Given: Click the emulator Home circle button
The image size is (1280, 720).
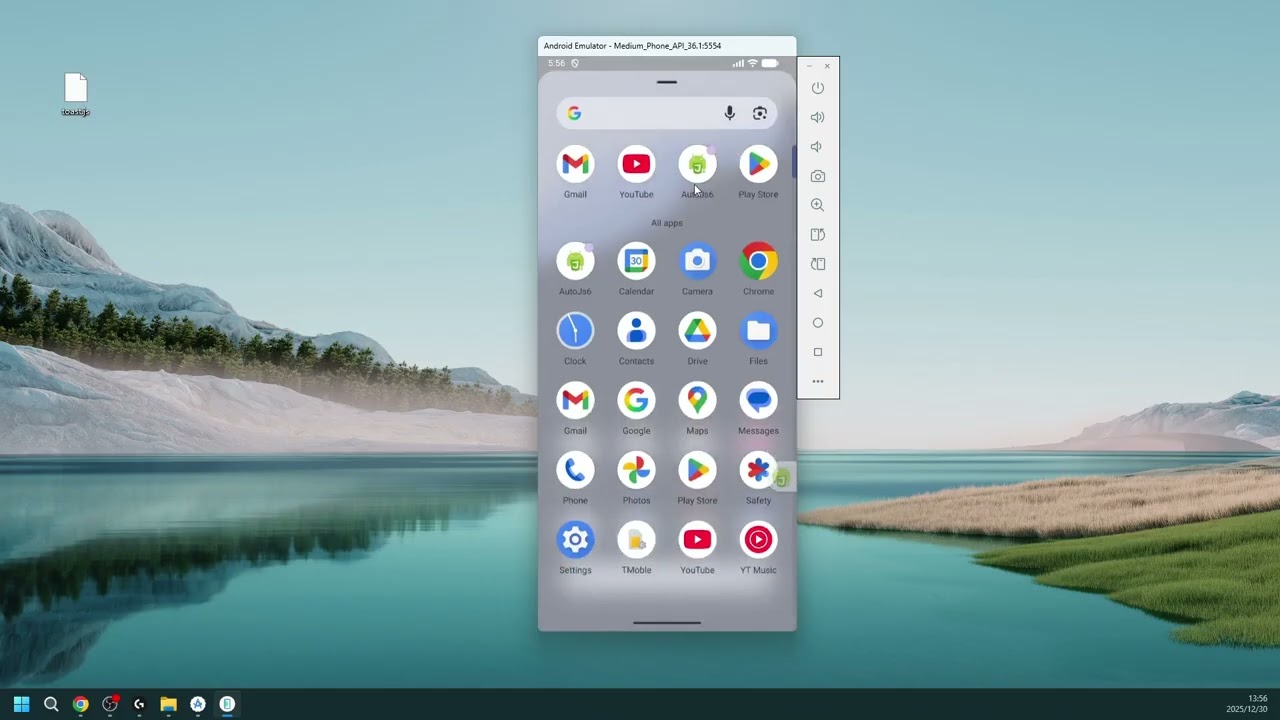Looking at the screenshot, I should [817, 323].
